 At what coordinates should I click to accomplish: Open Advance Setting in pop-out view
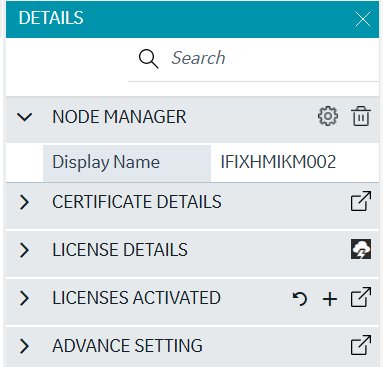[361, 345]
